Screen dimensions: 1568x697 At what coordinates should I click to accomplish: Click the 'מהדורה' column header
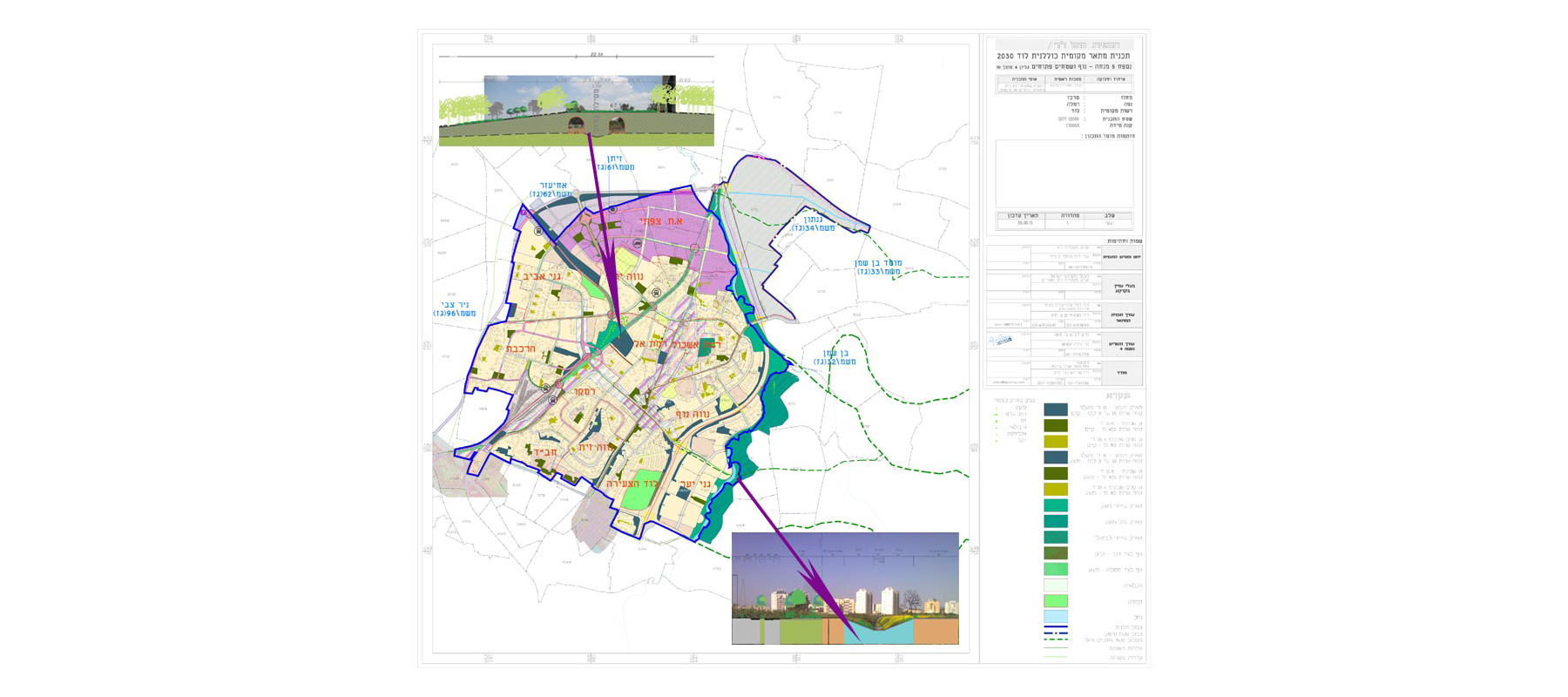(1069, 215)
